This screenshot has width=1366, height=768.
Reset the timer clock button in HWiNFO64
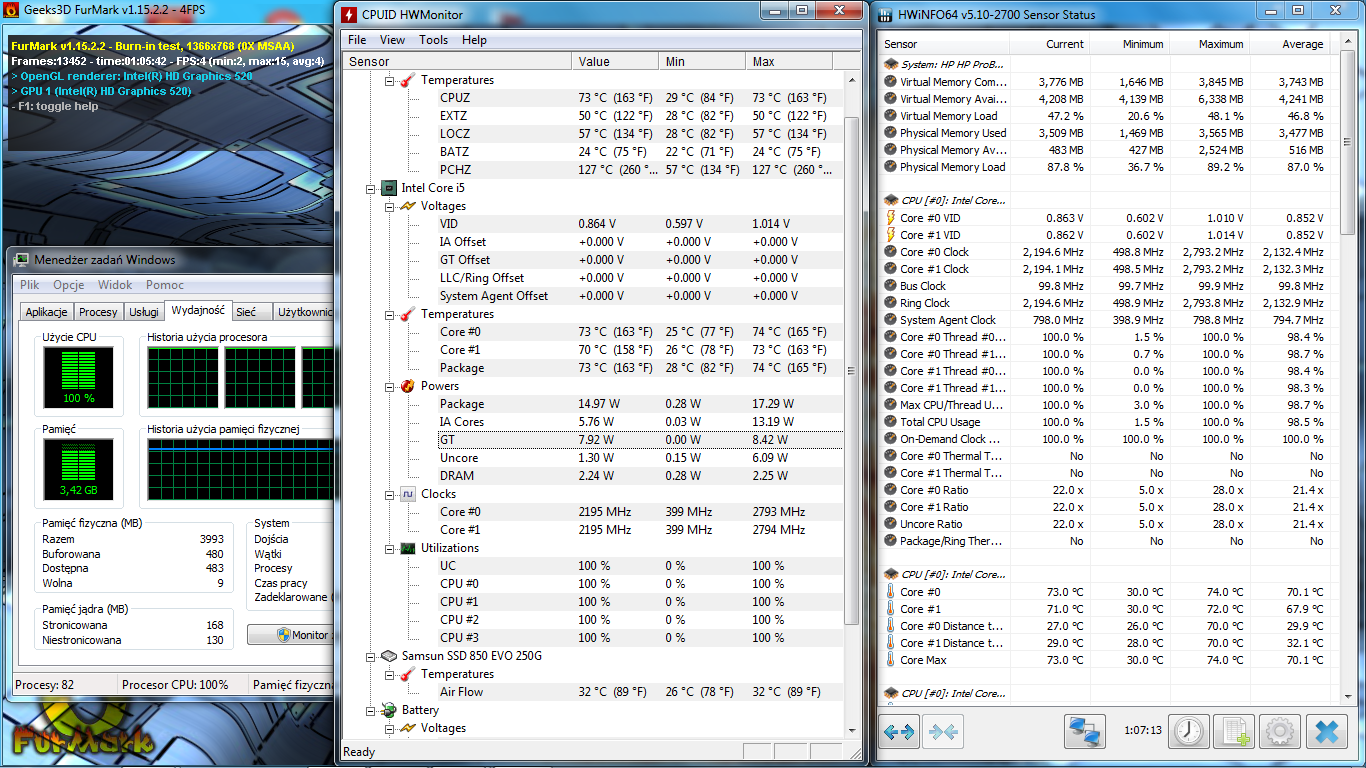pyautogui.click(x=1188, y=732)
